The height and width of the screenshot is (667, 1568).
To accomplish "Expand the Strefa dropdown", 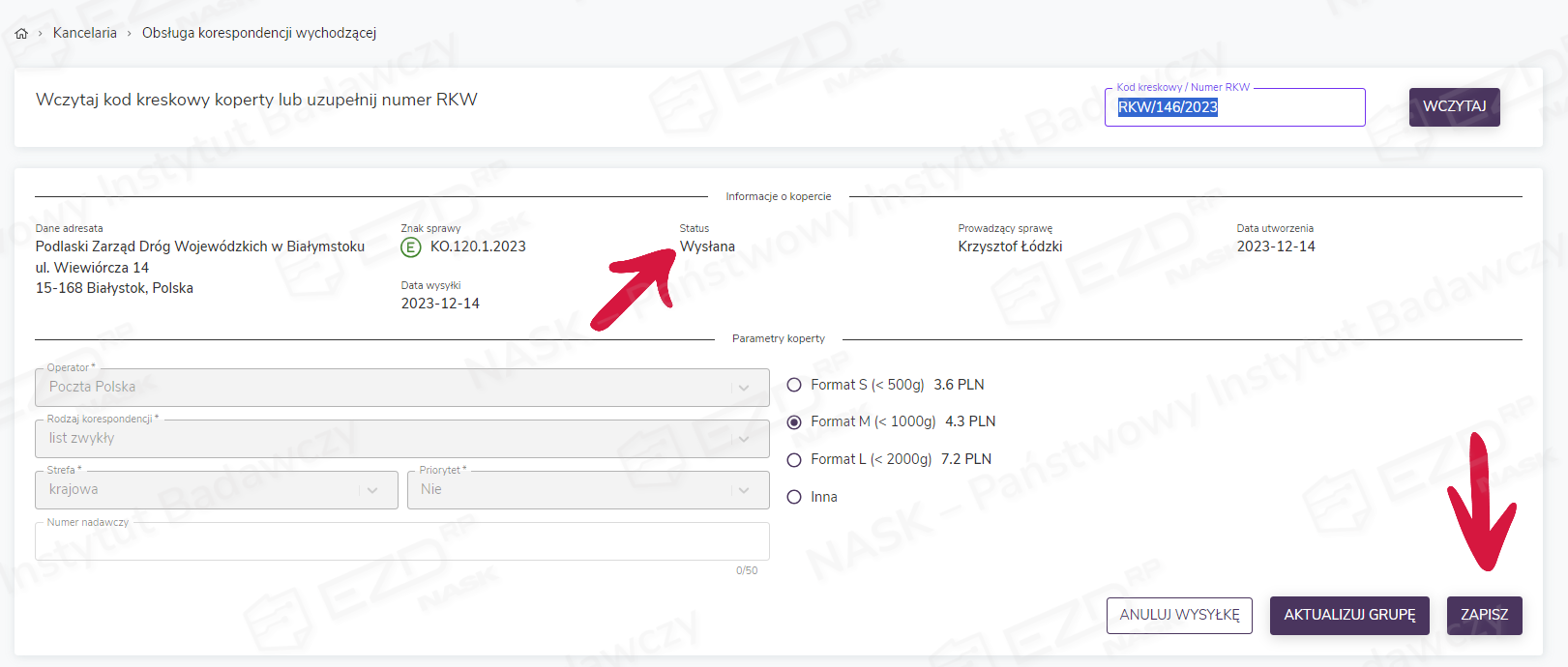I will (x=216, y=490).
